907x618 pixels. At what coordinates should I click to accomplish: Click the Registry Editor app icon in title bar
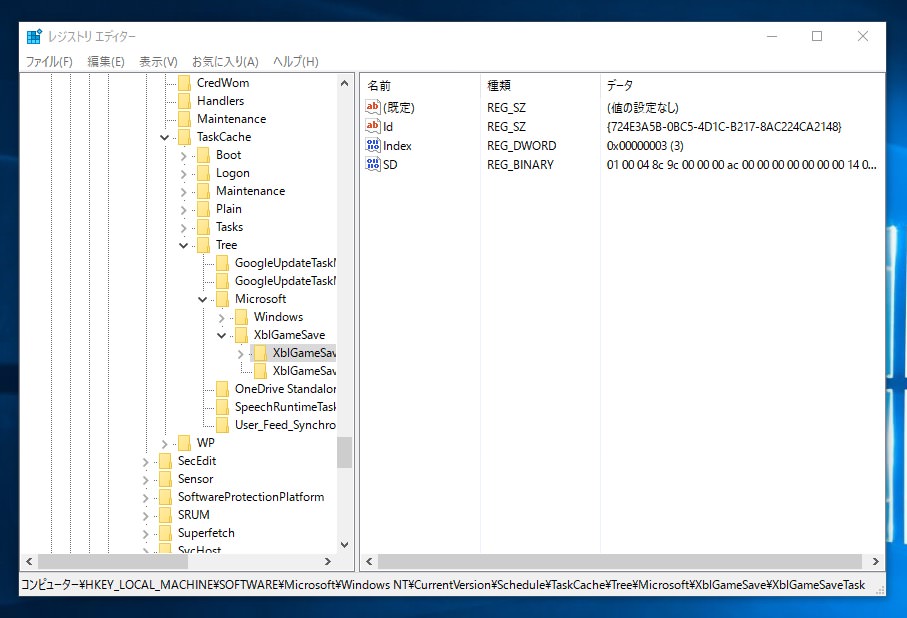click(34, 36)
